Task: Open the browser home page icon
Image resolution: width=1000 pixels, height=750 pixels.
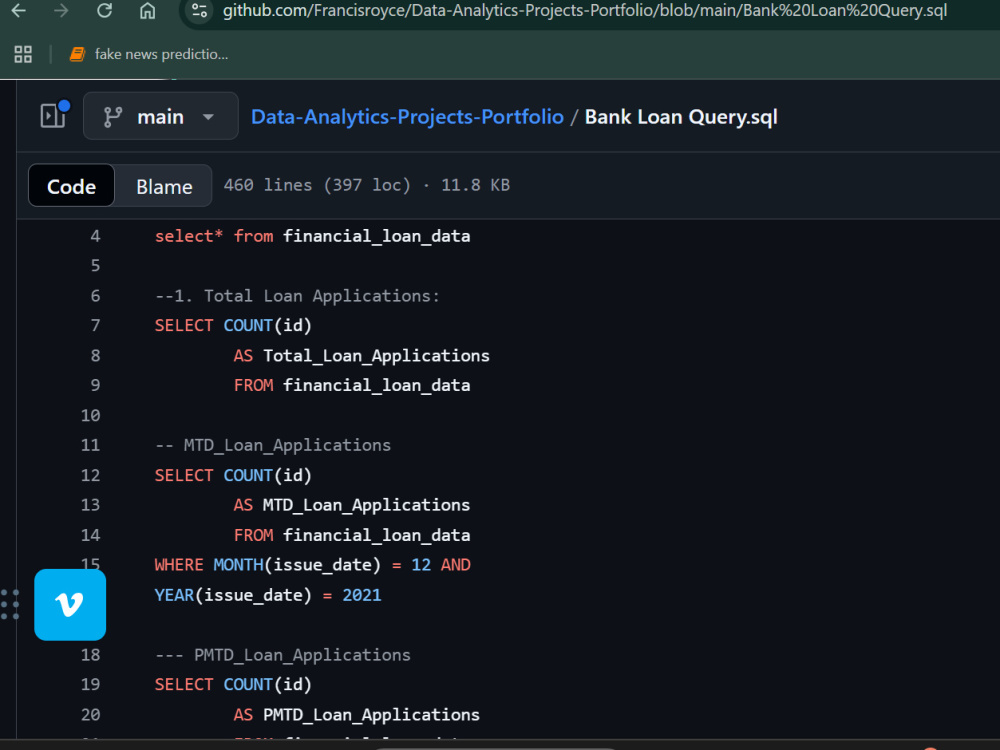Action: [145, 14]
